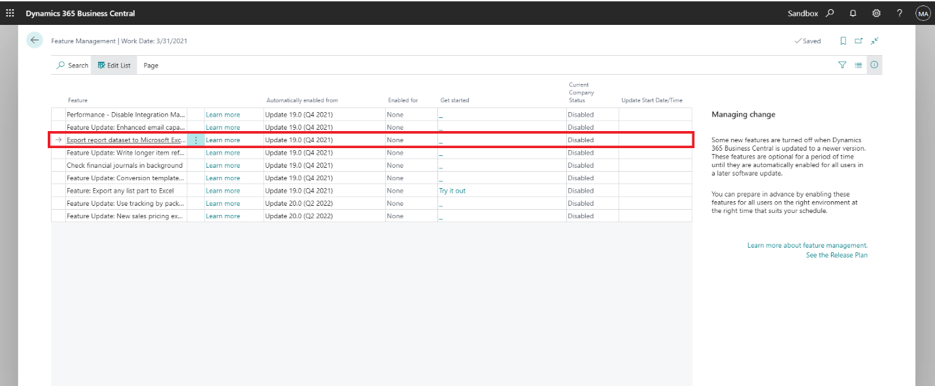Collapse the page with the shrink icon
The image size is (936, 388).
click(874, 41)
